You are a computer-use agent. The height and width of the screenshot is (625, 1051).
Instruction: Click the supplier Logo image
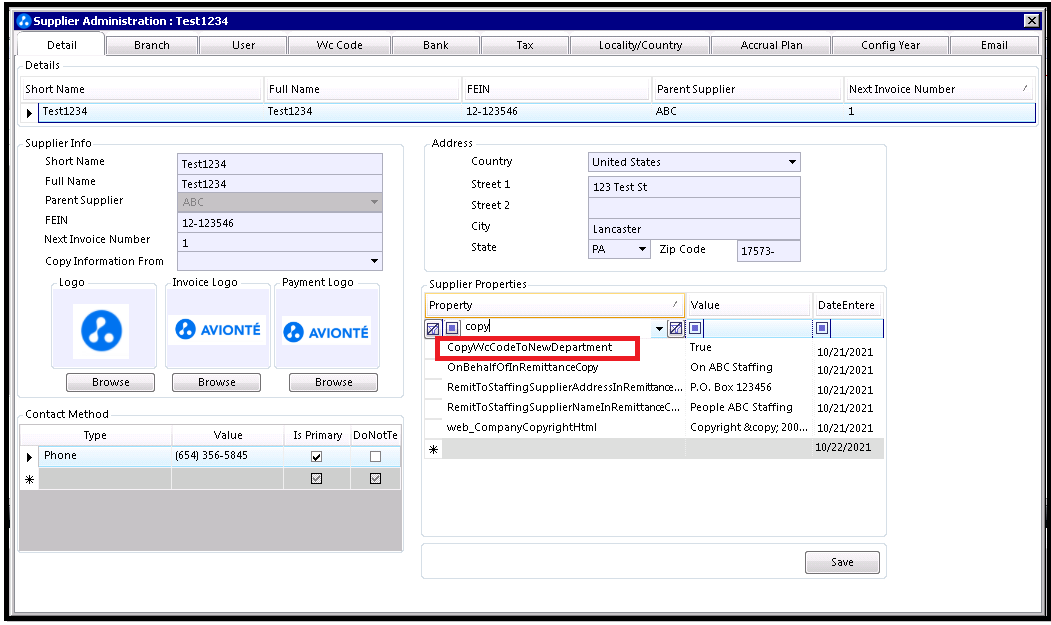[101, 331]
